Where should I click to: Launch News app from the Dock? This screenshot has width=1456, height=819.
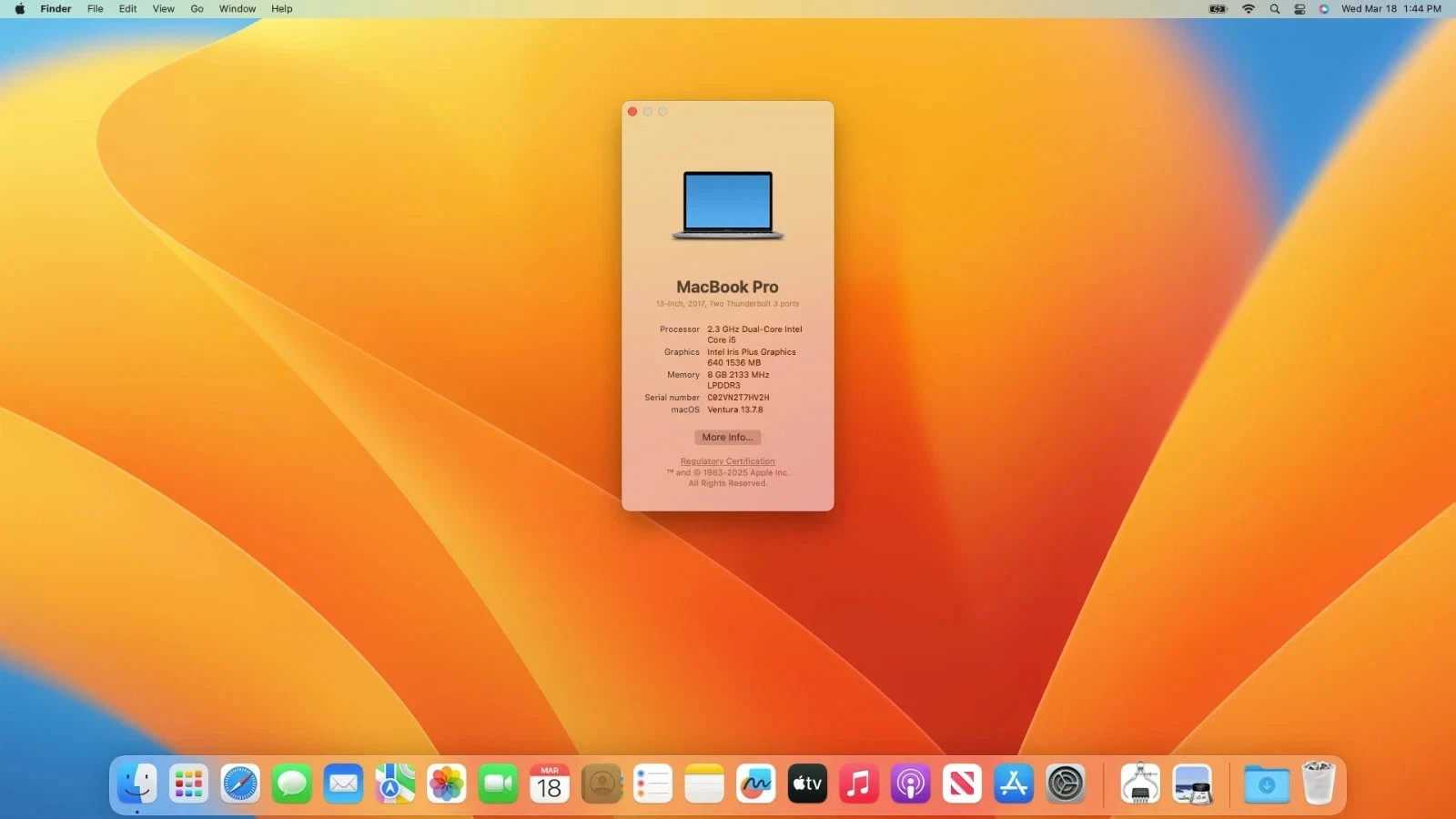point(962,784)
